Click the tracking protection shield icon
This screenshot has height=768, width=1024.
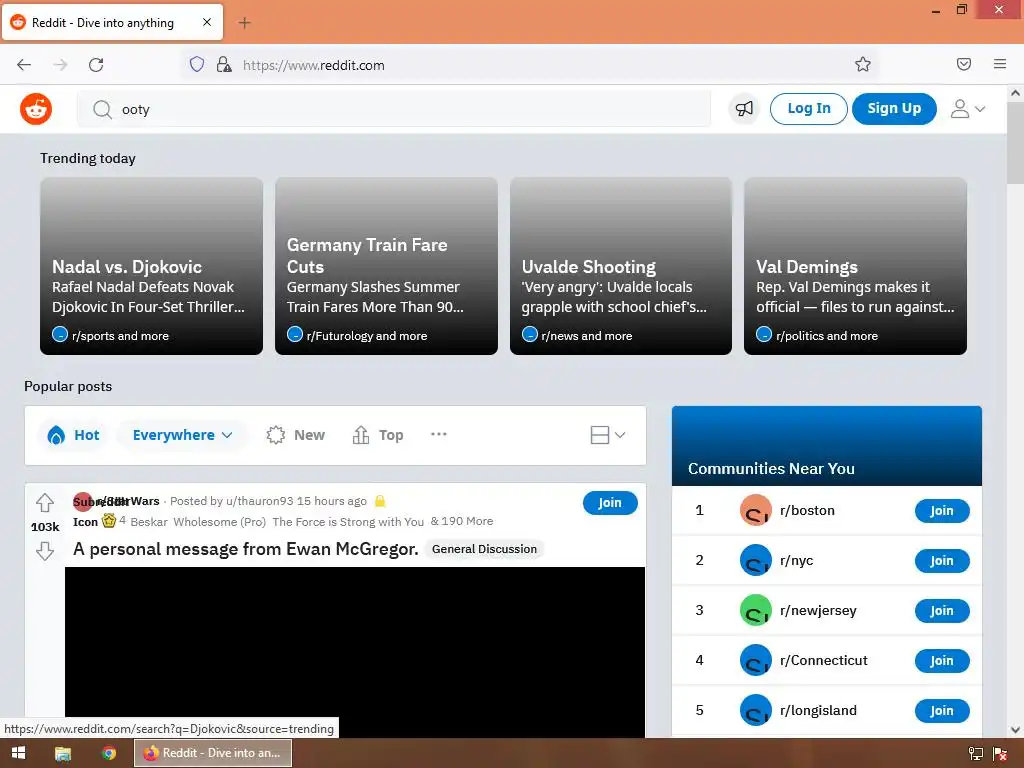tap(197, 64)
